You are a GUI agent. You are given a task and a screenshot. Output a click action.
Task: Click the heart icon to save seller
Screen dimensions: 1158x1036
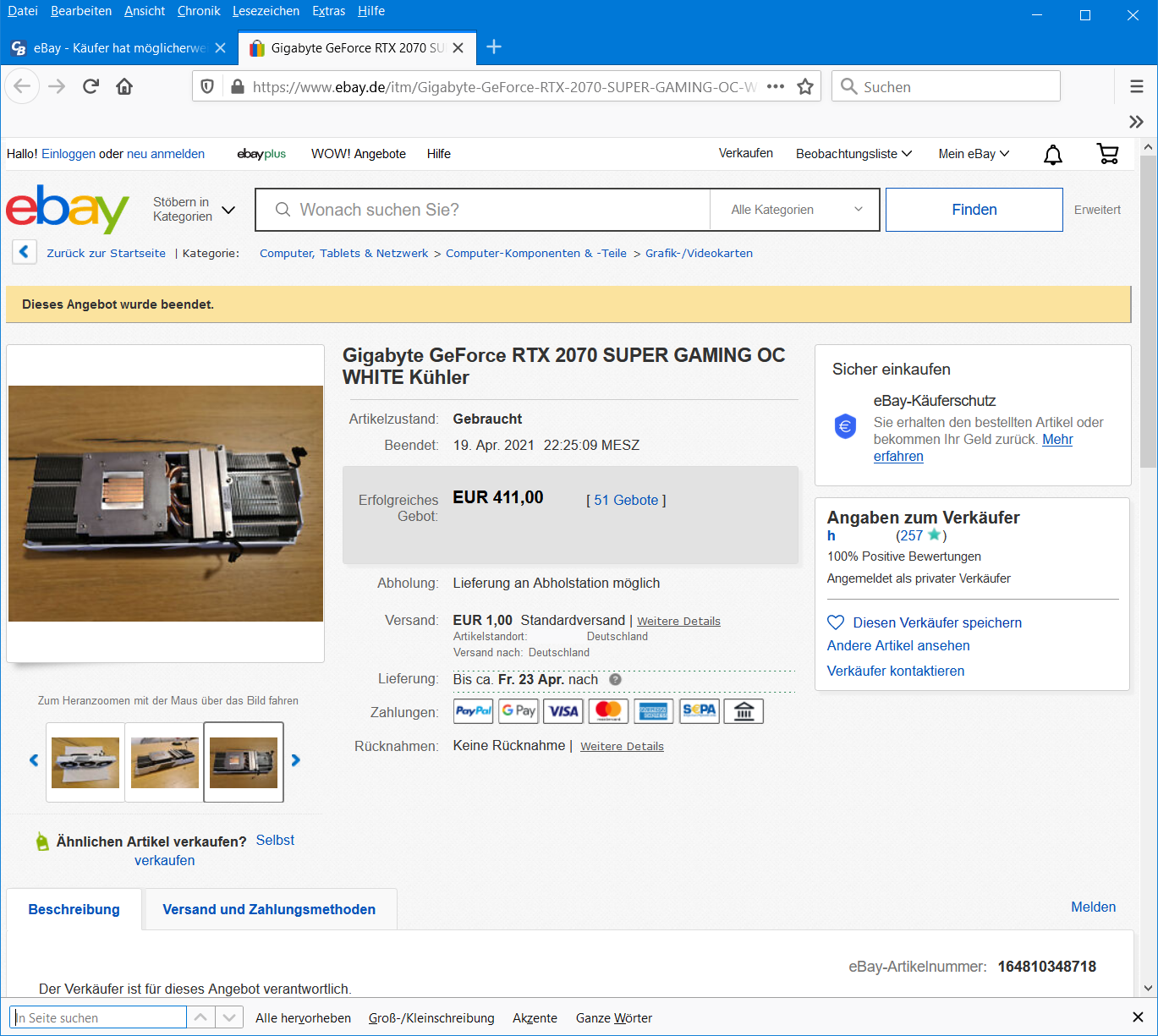point(836,622)
